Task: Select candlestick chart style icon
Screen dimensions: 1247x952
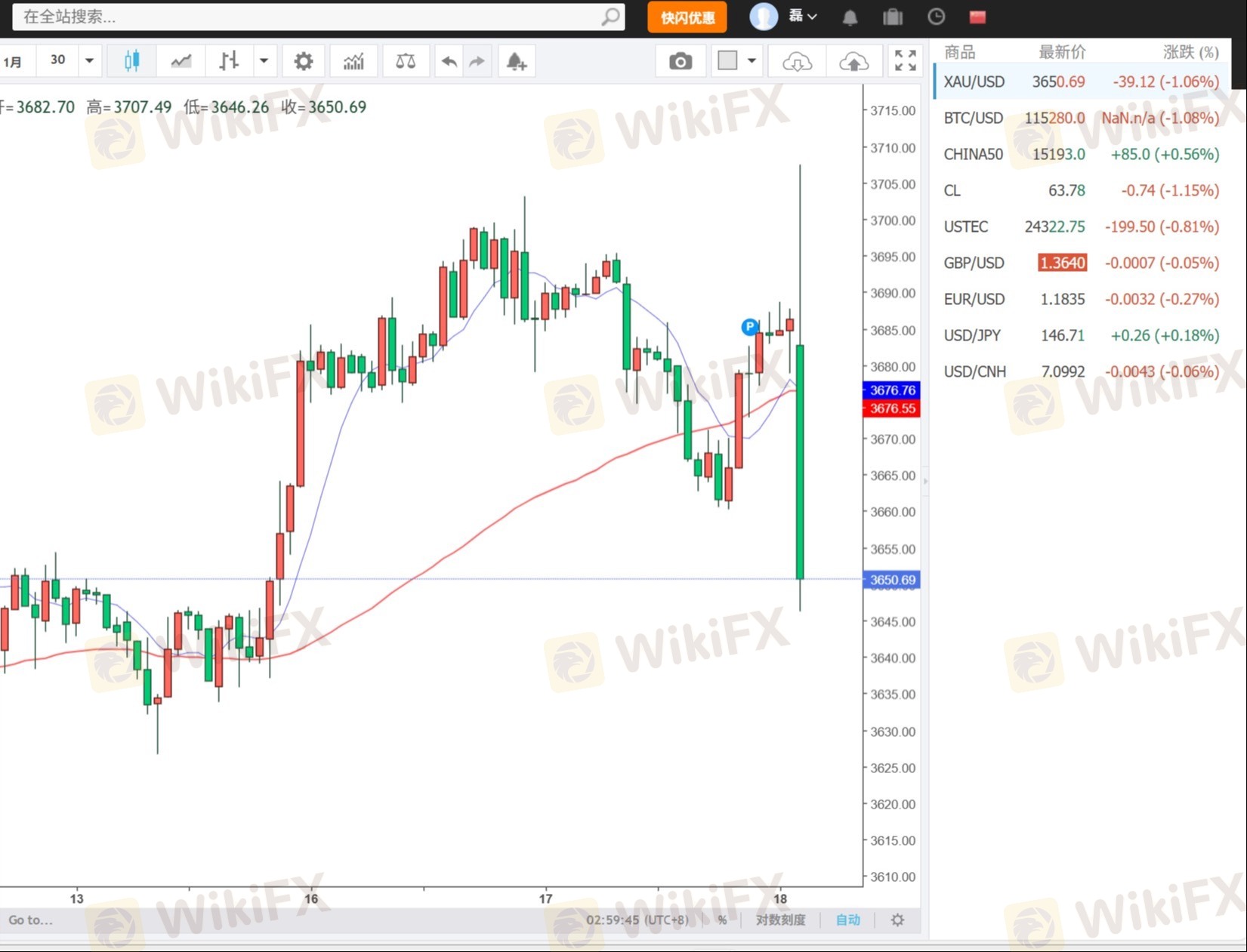Action: (x=131, y=61)
